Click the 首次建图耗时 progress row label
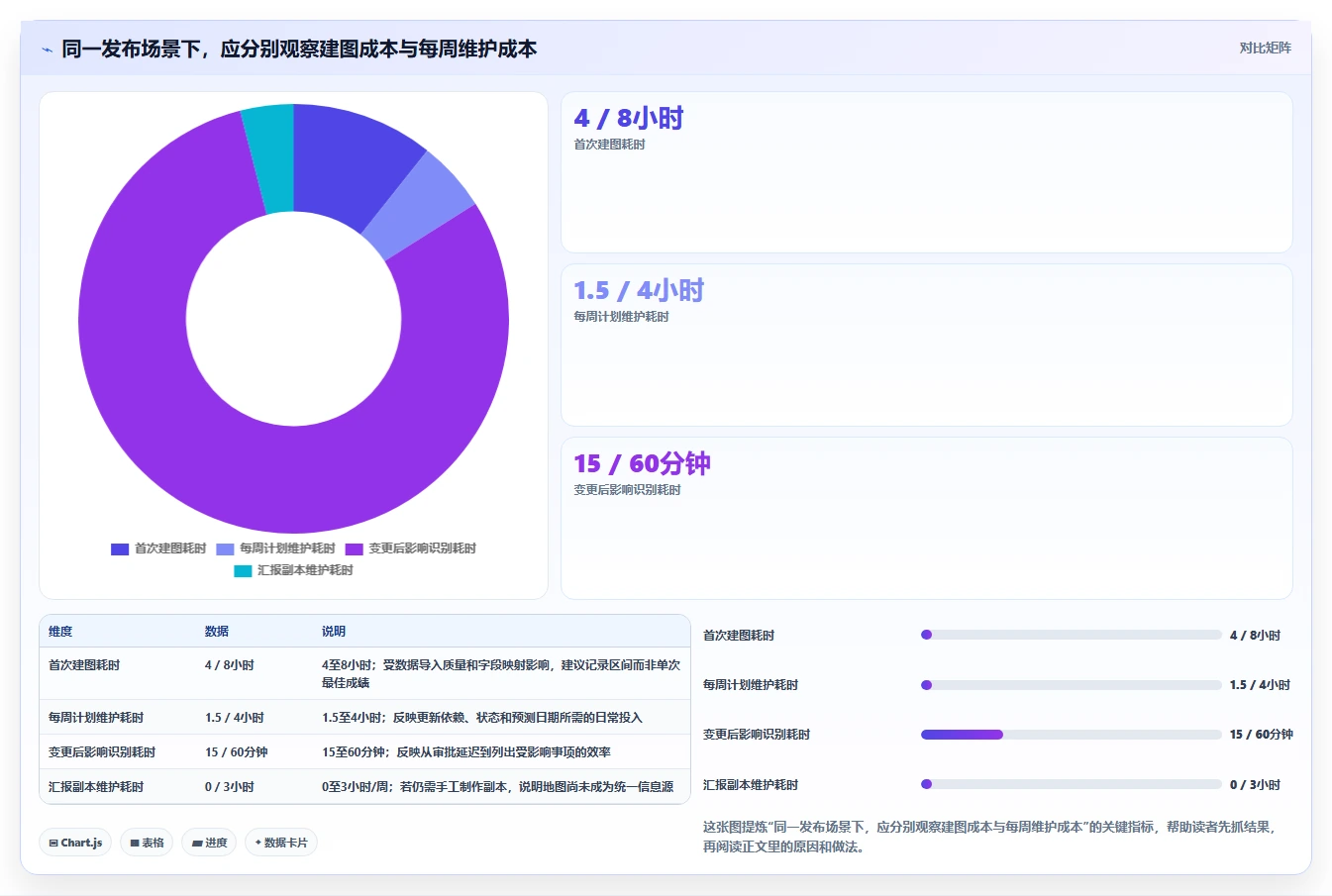 coord(739,636)
